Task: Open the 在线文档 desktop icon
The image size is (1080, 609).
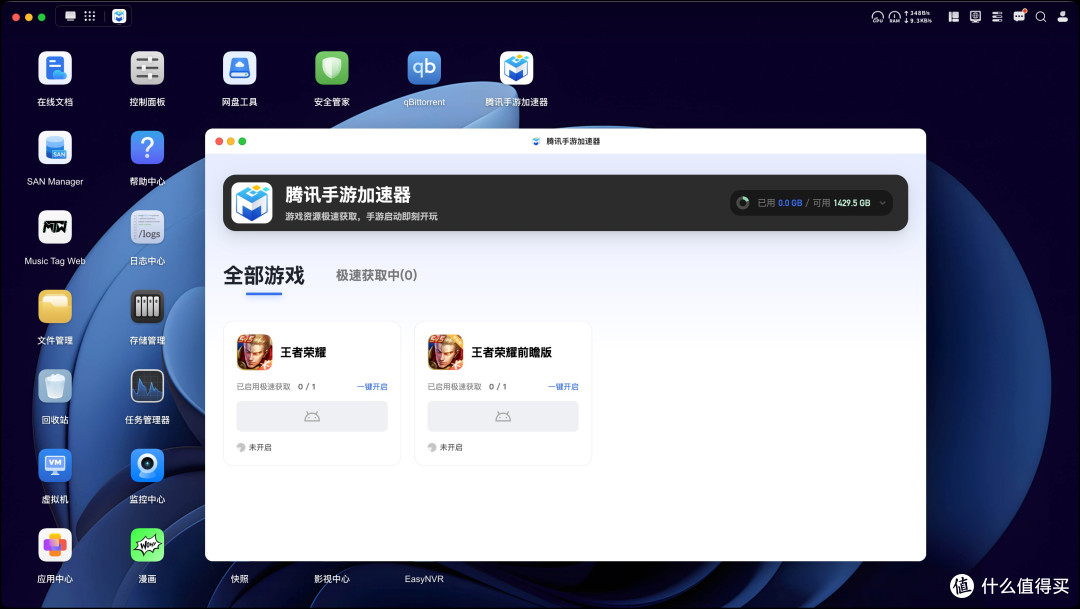Action: pyautogui.click(x=55, y=68)
